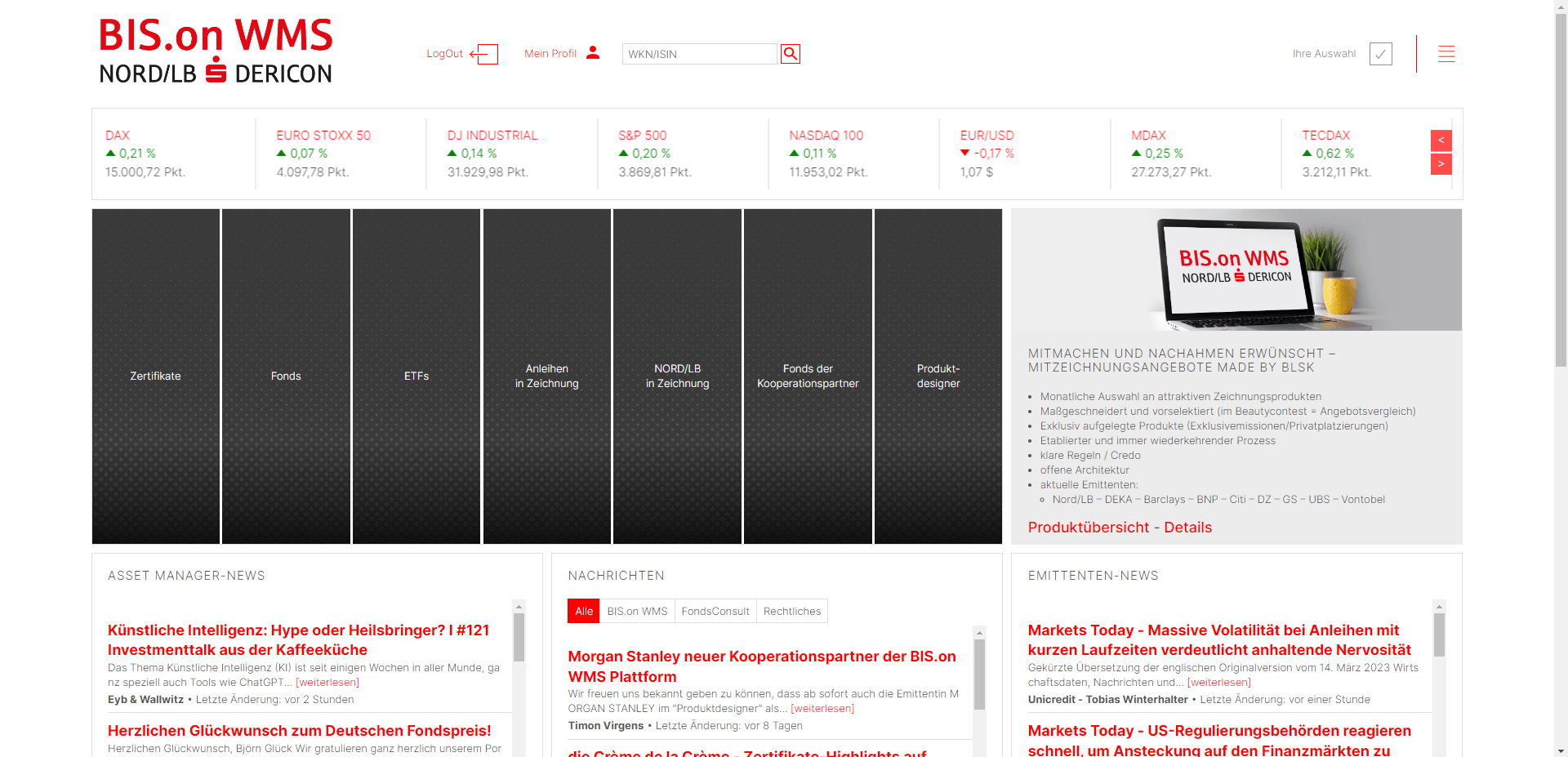Toggle the Ihre Auswahl checkmark box
1568x757 pixels.
point(1381,54)
